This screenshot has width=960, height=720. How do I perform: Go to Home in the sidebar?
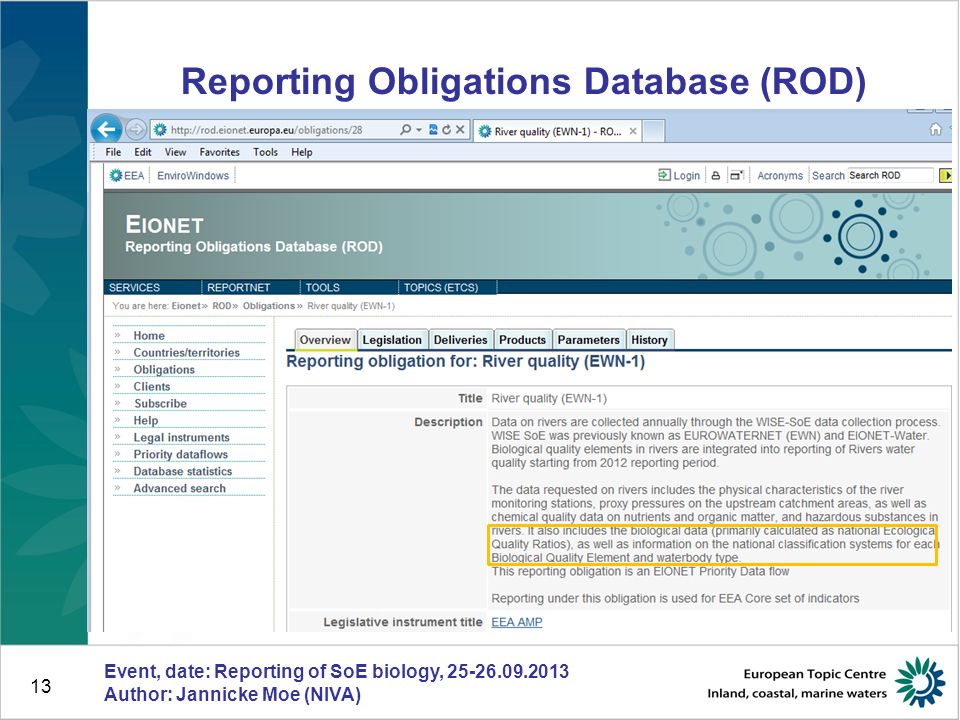tap(149, 336)
